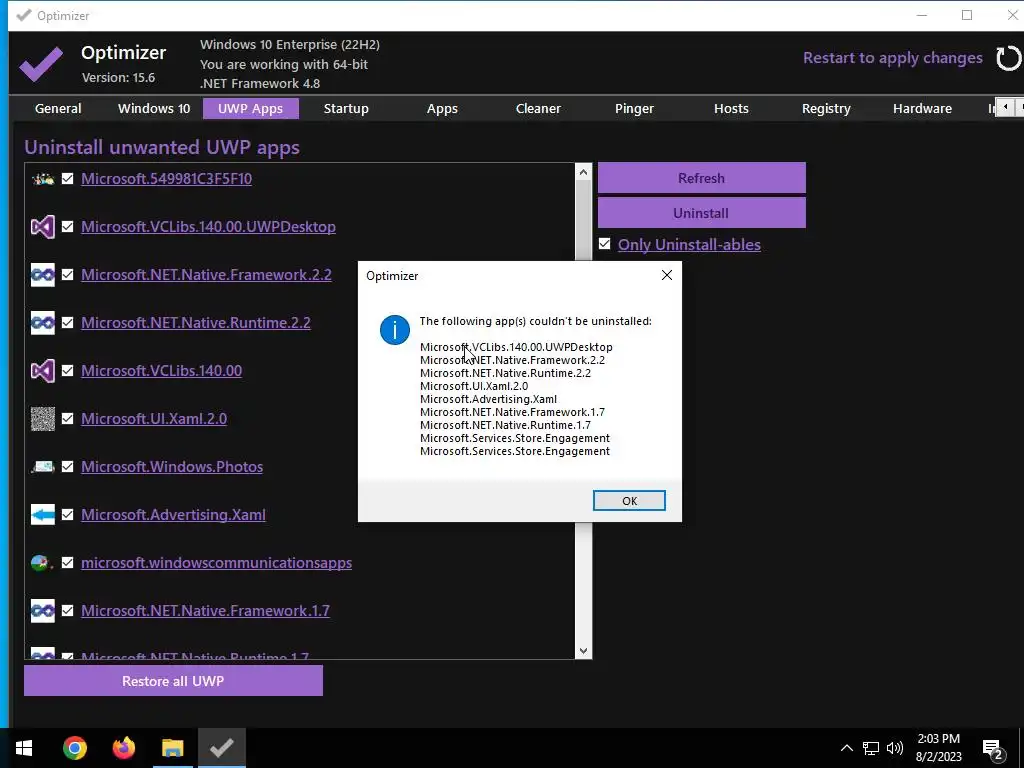Uncheck the Microsoft.549981C3F5F10 checkbox
1024x768 pixels.
67,178
